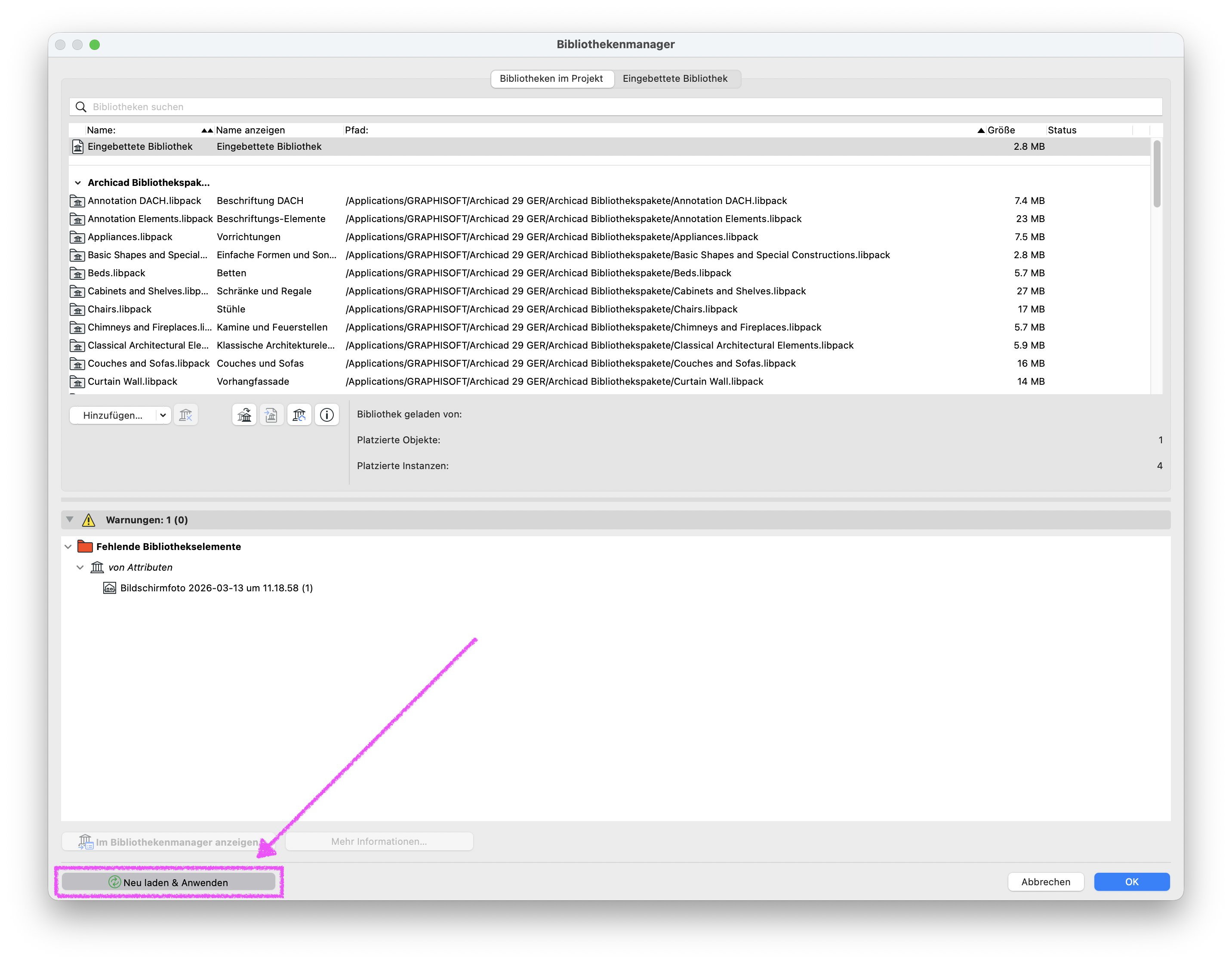This screenshot has height=964, width=1232.
Task: Click the Annotation Elements.libpack package icon
Action: pos(77,219)
